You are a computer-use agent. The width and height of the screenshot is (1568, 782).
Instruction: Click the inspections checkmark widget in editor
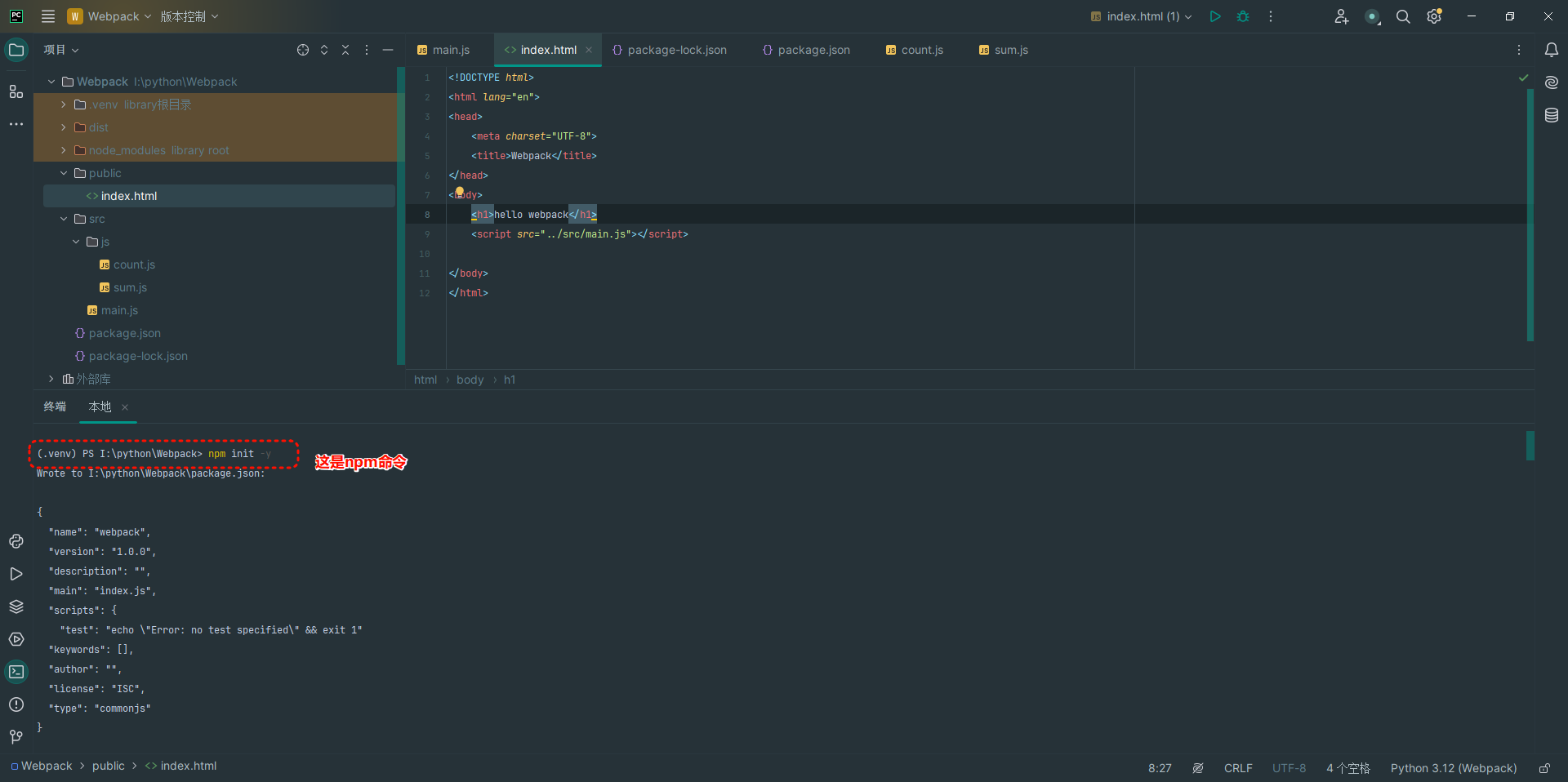pyautogui.click(x=1523, y=78)
